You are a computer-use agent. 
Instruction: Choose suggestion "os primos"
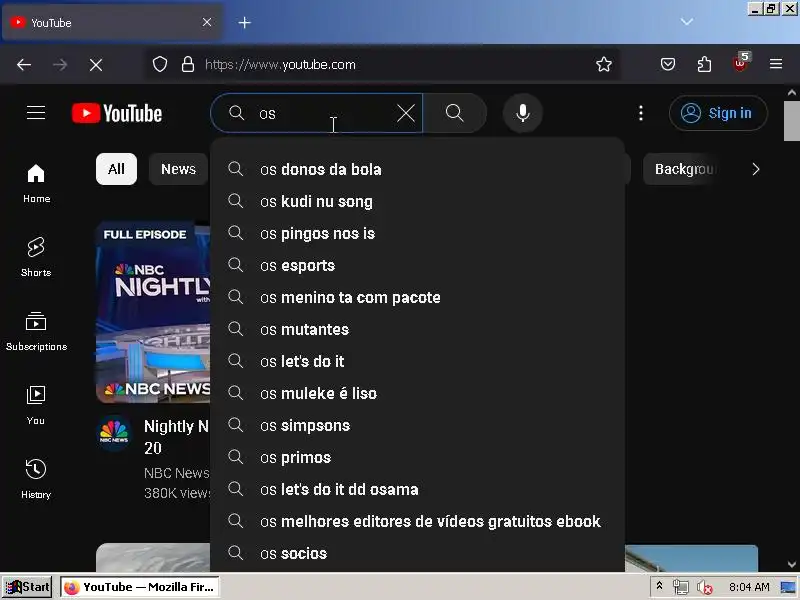pos(417,458)
